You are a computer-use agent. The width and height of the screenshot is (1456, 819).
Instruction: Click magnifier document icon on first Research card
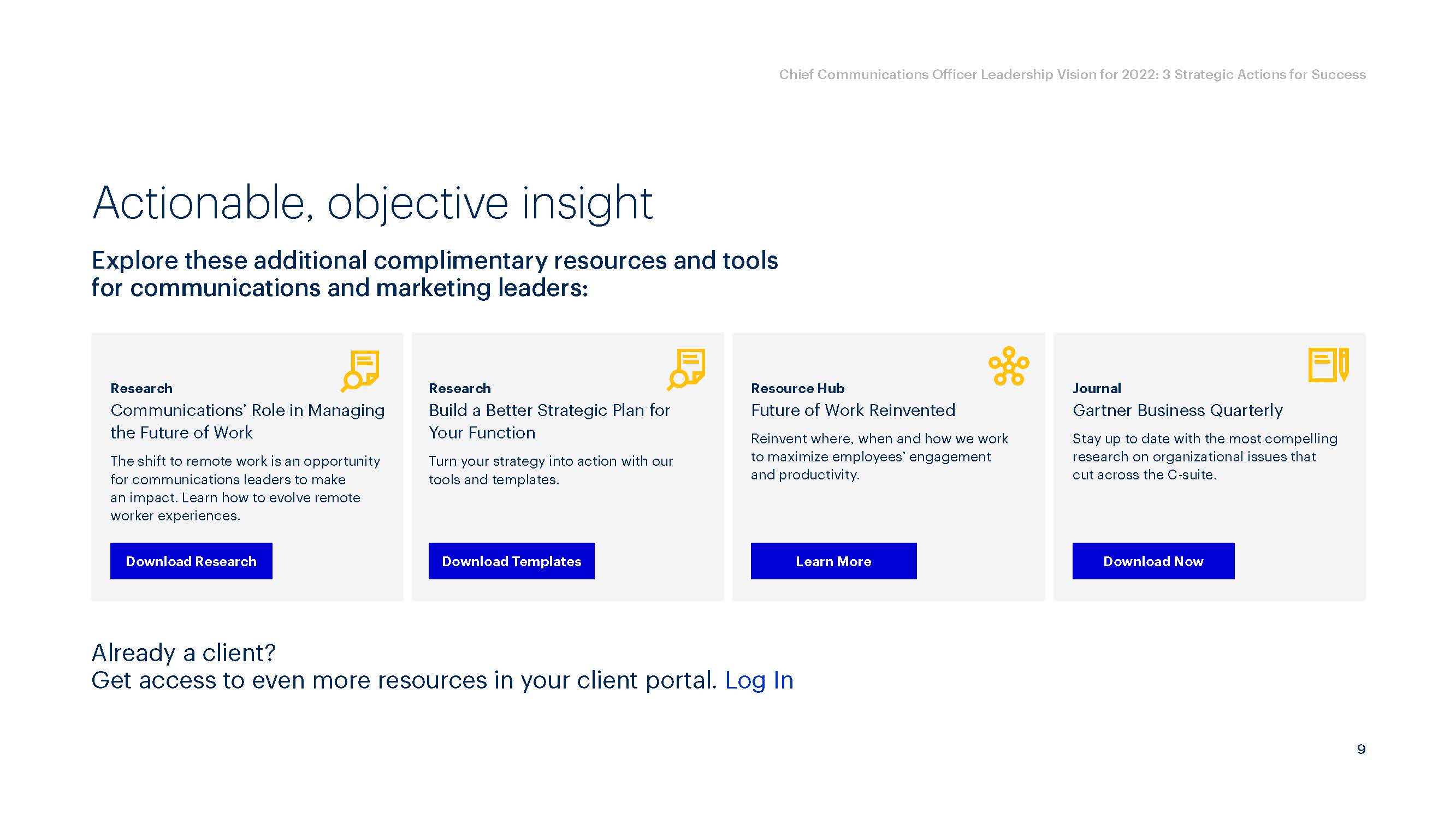[360, 371]
